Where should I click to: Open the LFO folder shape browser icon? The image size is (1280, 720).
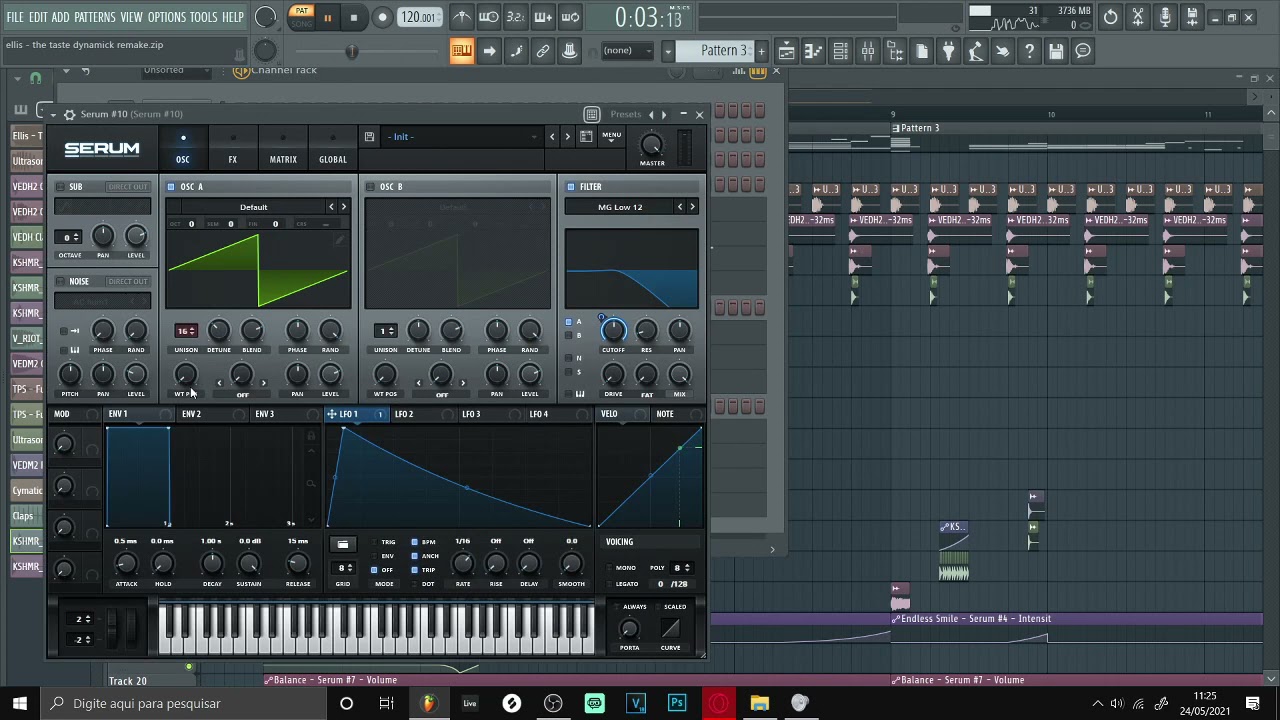(x=343, y=544)
